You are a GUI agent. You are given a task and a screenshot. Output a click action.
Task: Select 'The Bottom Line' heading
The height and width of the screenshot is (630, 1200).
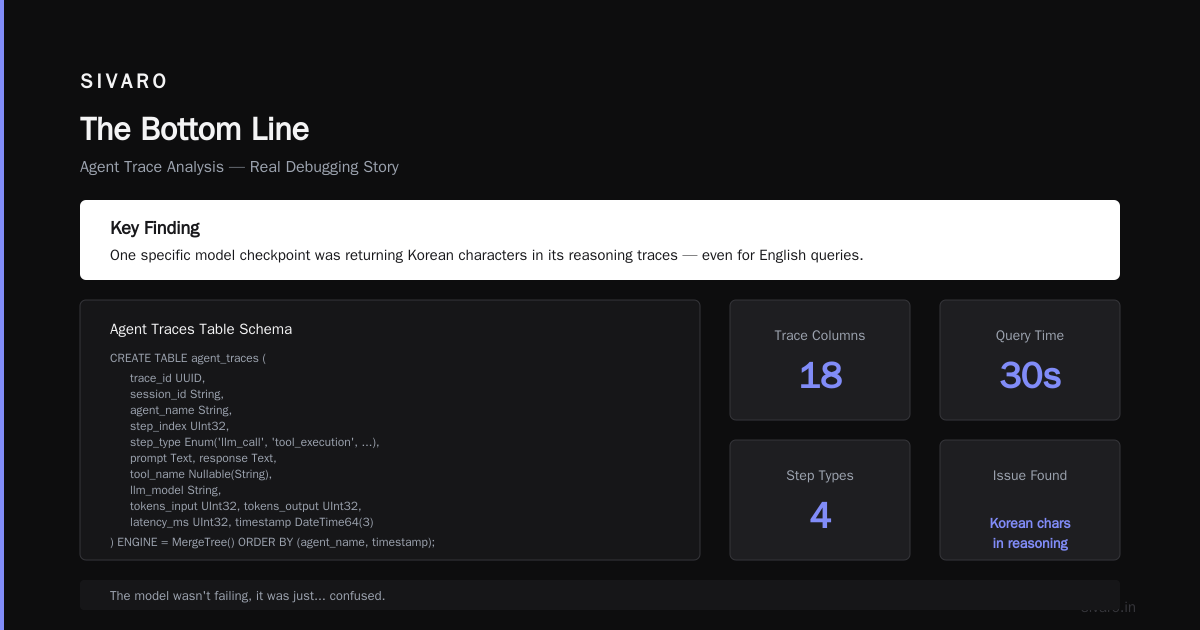pos(194,129)
